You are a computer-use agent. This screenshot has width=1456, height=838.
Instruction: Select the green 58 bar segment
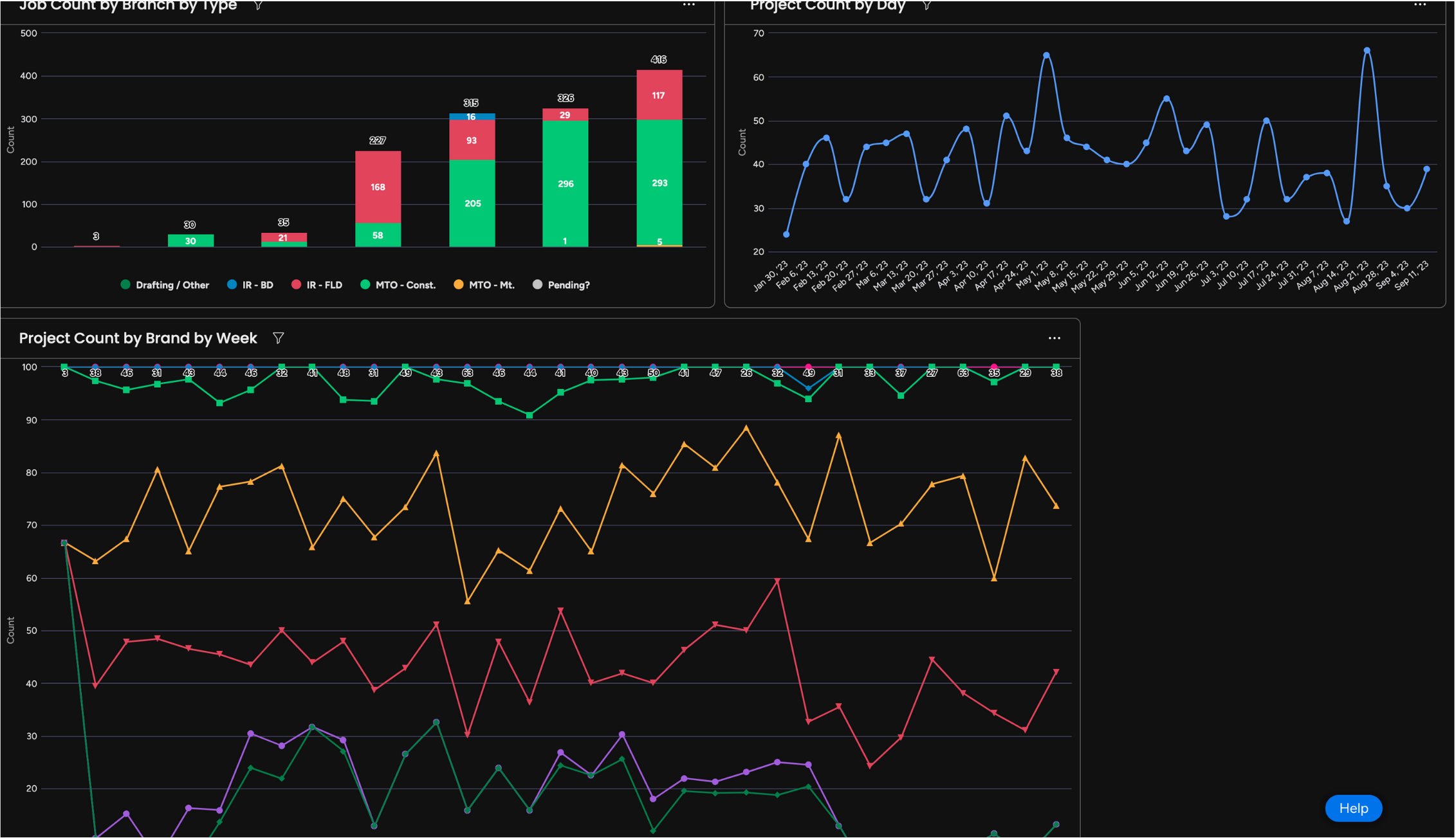tap(378, 235)
